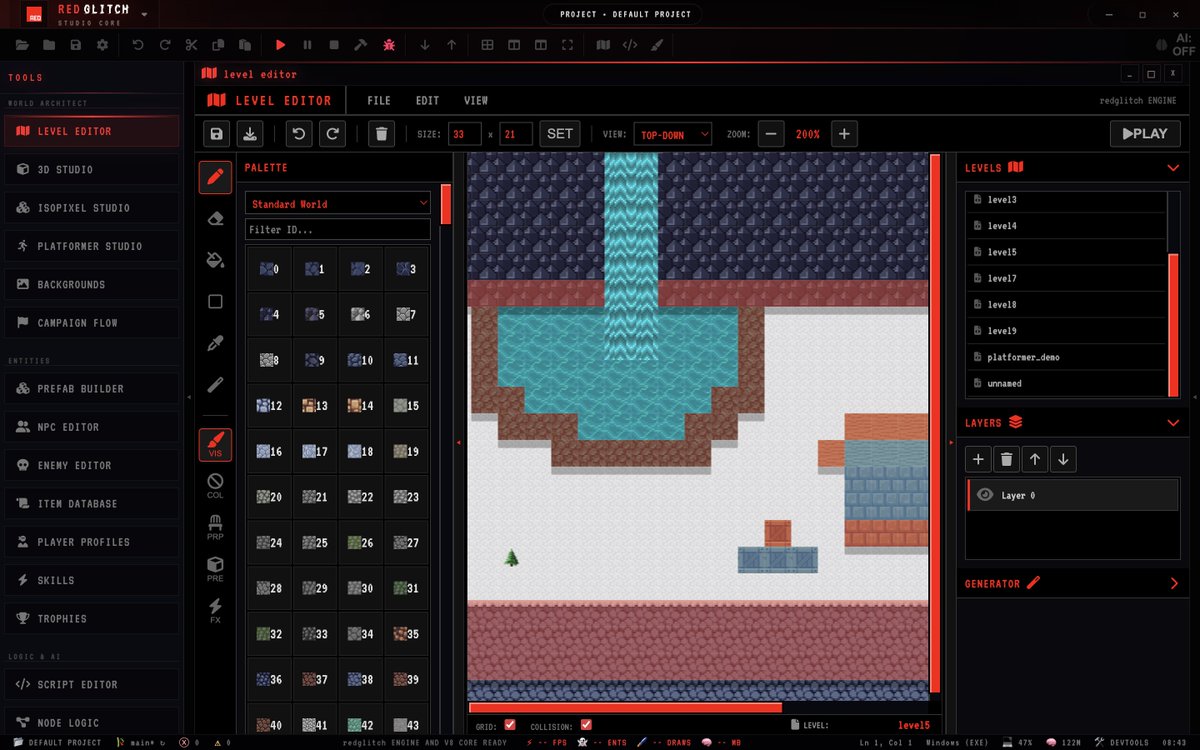1200x750 pixels.
Task: Open the VIEW menu
Action: click(476, 101)
